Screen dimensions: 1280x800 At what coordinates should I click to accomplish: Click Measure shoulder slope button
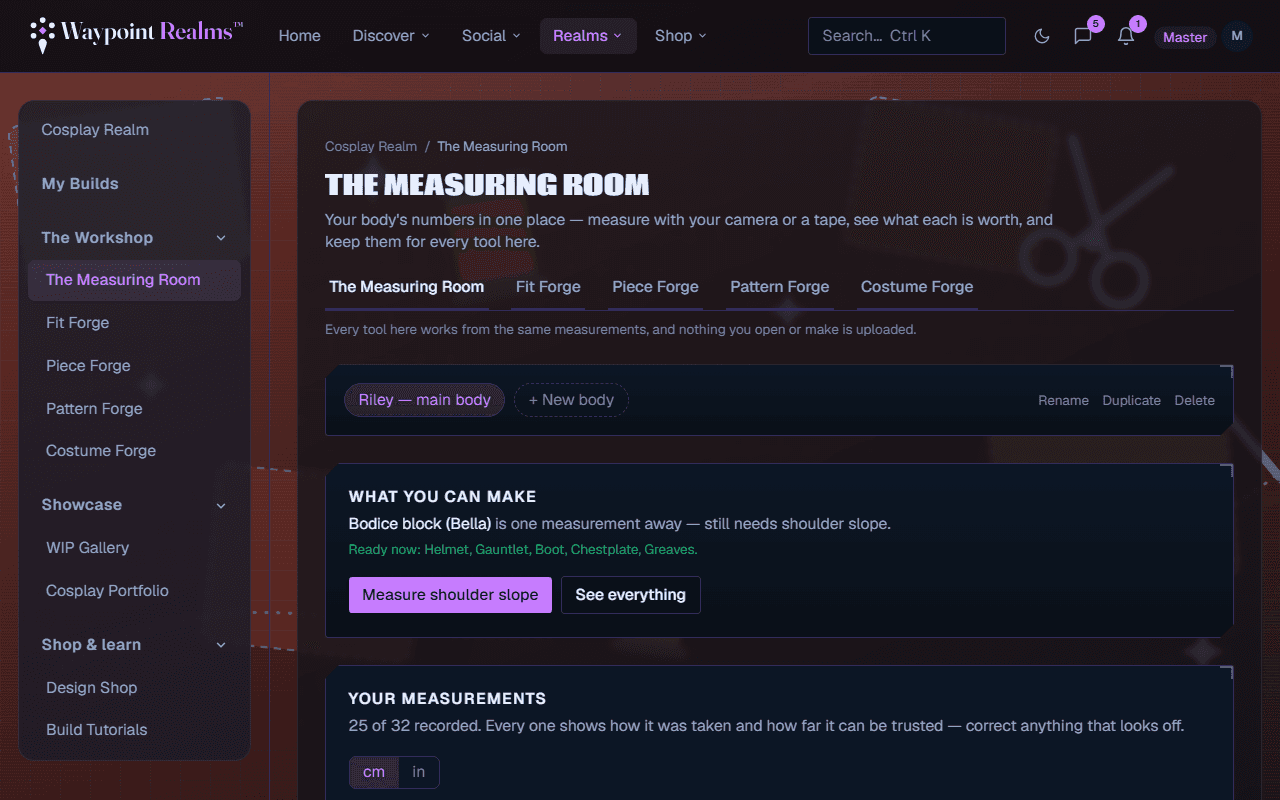(450, 595)
